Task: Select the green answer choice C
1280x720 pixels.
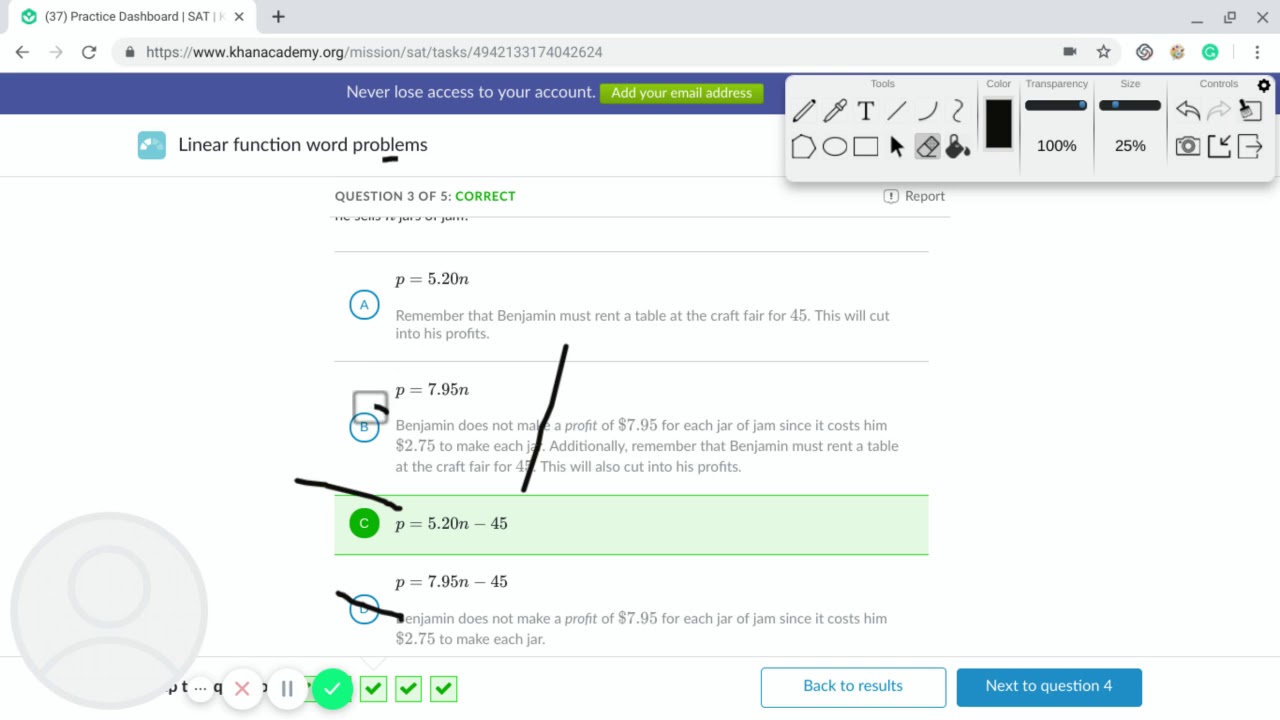Action: pos(364,523)
